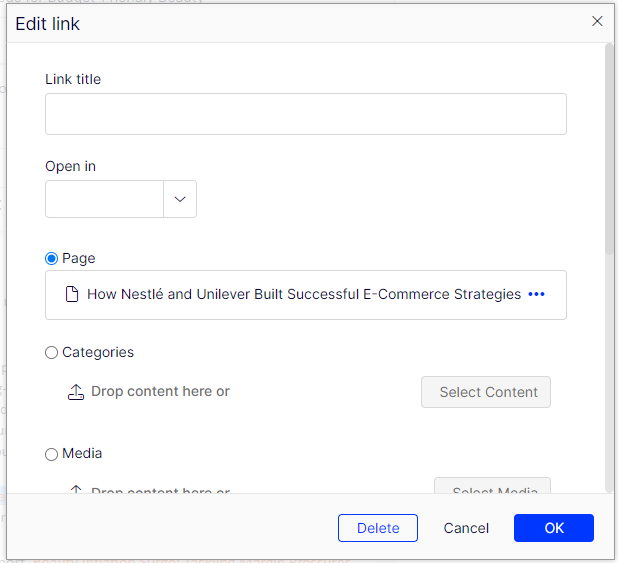Select the Categories radio button

52,352
